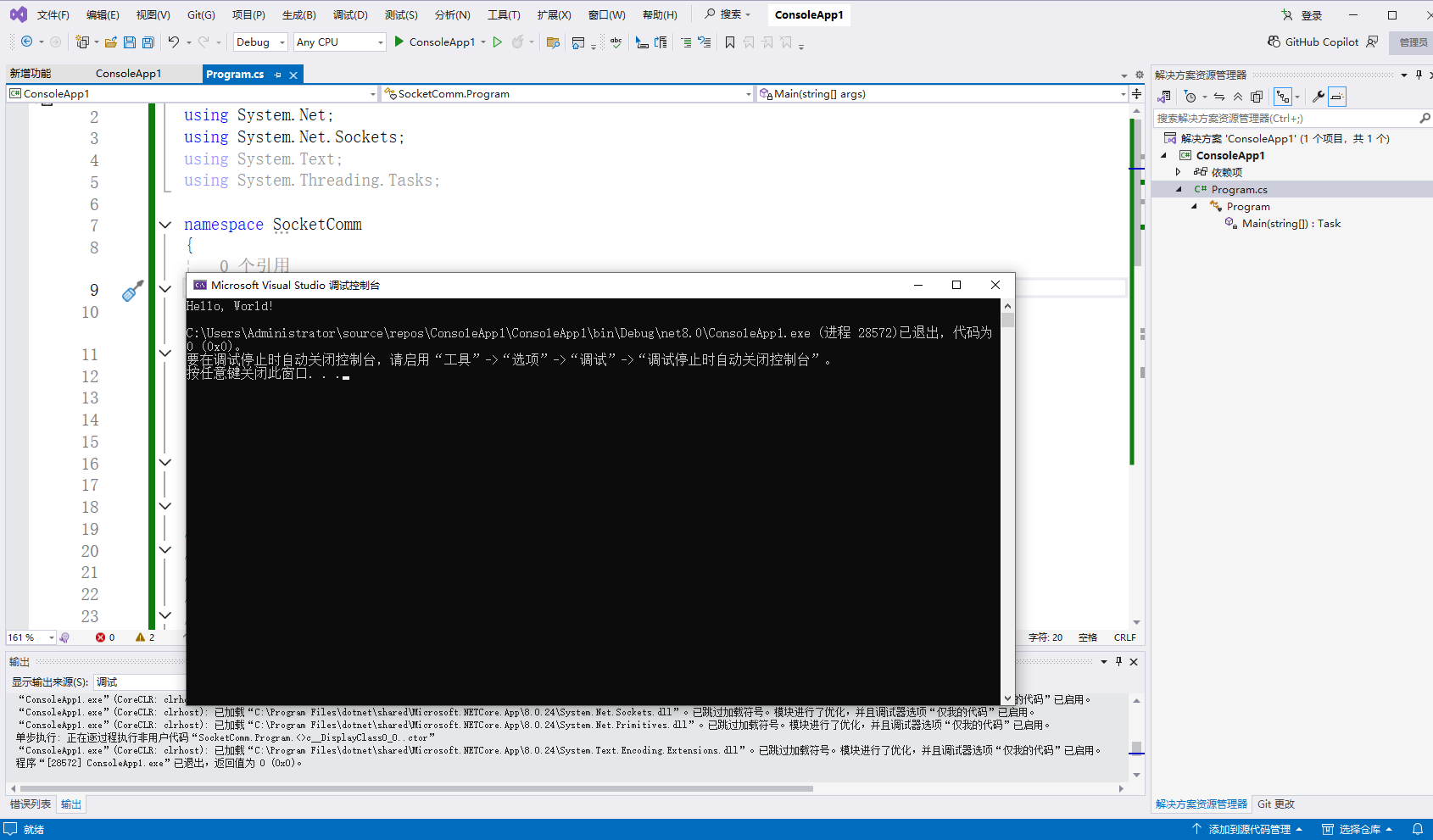Open the 工具(T) menu
1433x840 pixels.
[x=504, y=15]
